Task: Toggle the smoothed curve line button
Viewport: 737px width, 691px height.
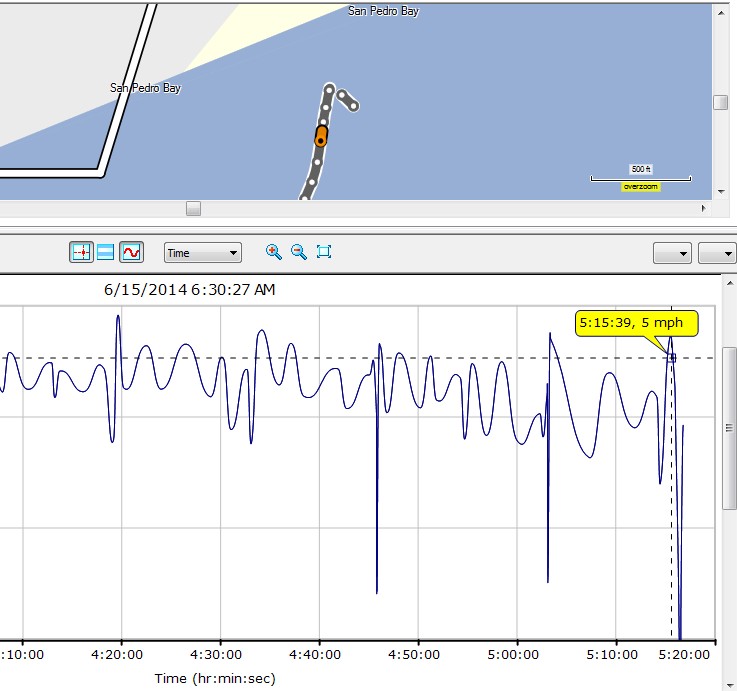Action: pyautogui.click(x=131, y=253)
